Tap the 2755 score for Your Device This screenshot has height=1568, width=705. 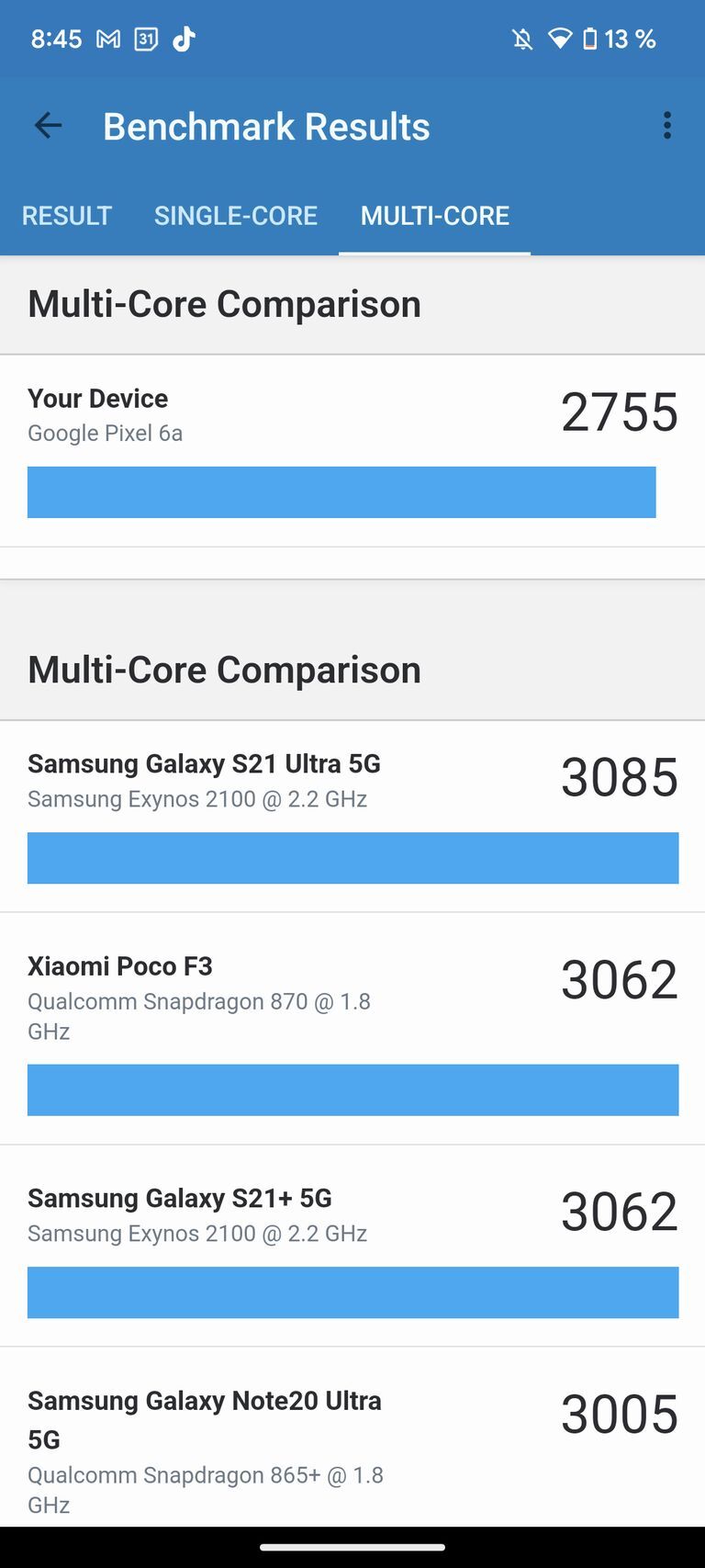(x=621, y=412)
